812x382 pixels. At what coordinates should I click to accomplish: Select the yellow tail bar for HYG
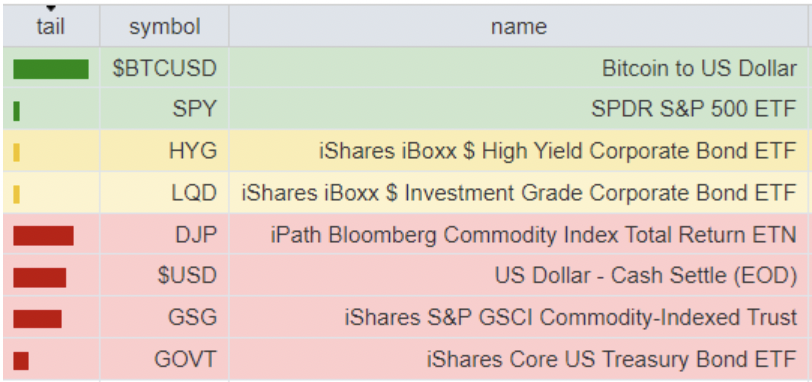(x=17, y=152)
